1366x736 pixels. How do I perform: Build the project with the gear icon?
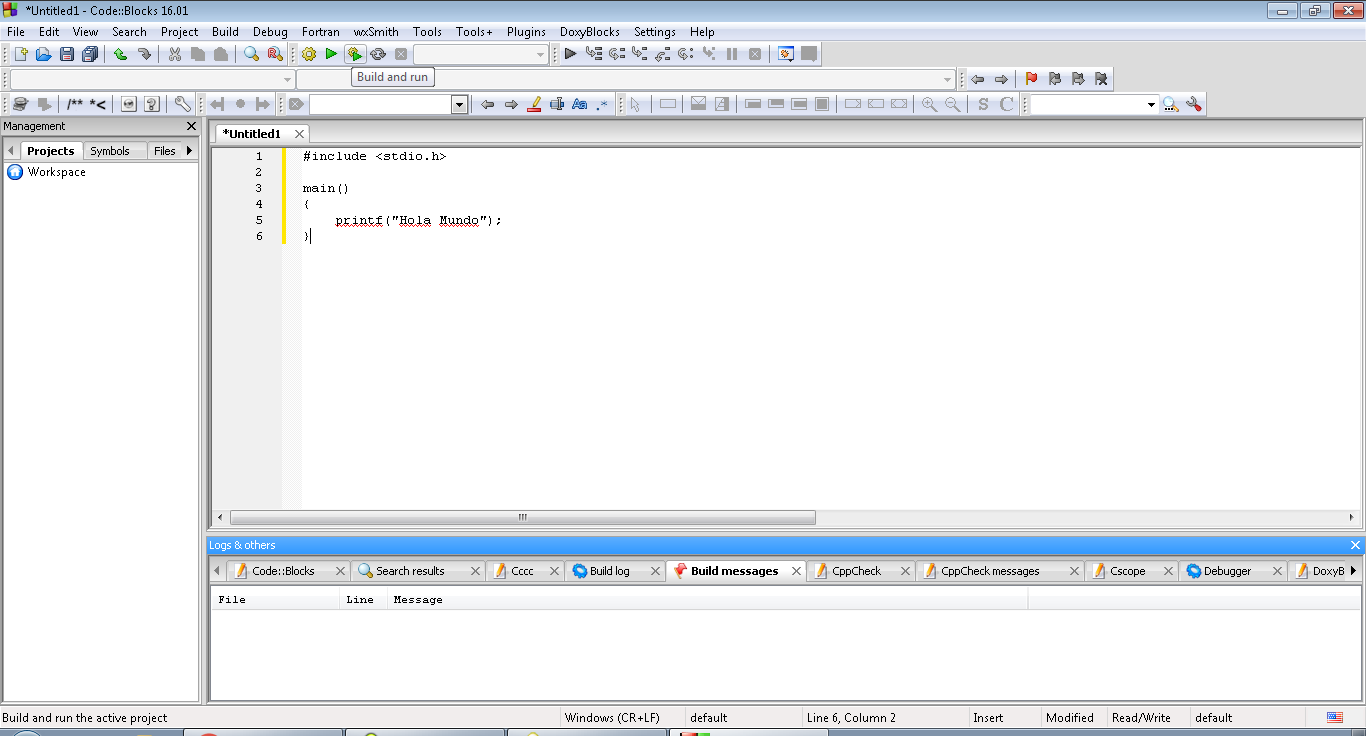pyautogui.click(x=308, y=54)
